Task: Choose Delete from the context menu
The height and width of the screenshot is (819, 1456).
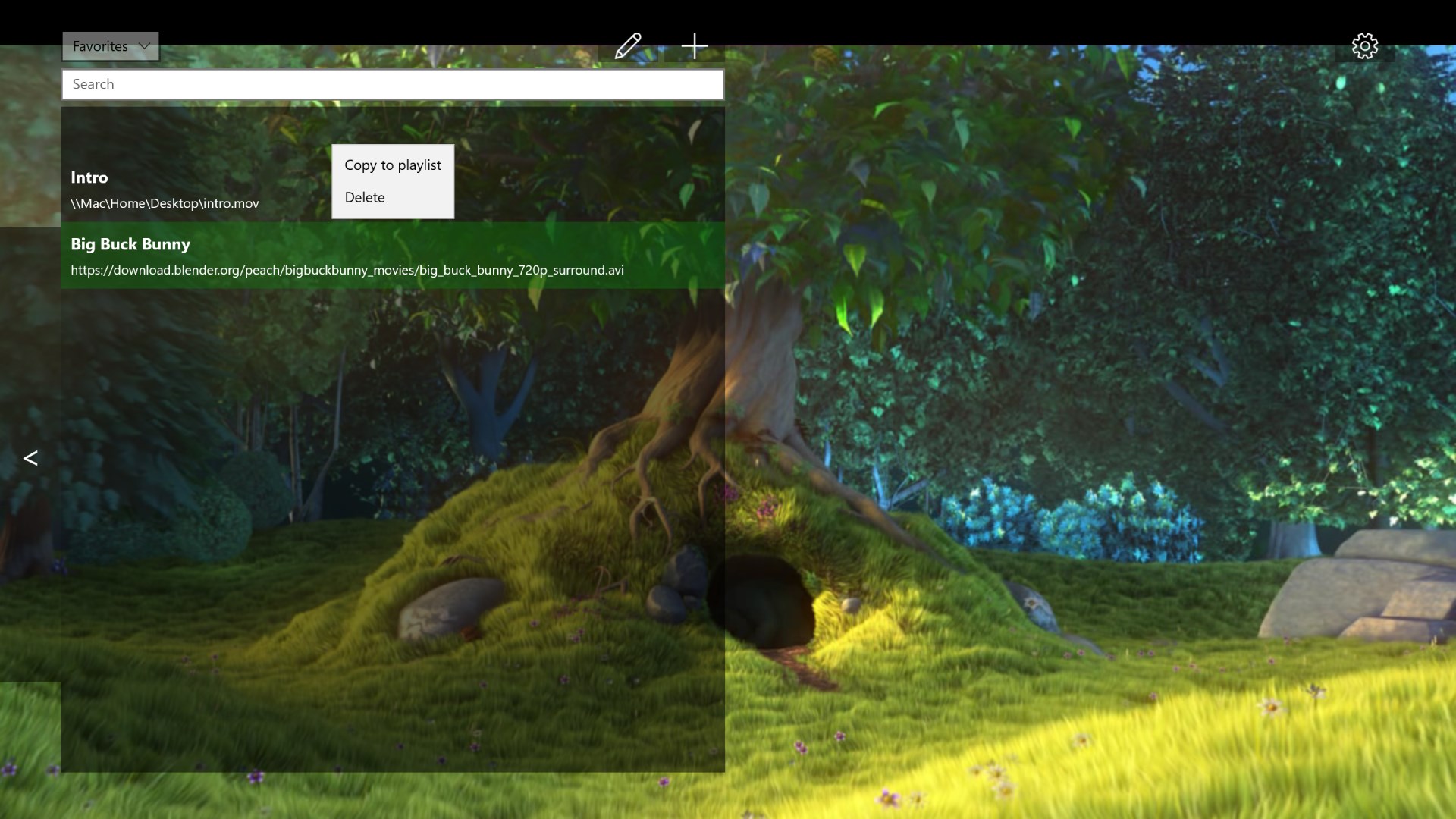Action: [x=365, y=197]
